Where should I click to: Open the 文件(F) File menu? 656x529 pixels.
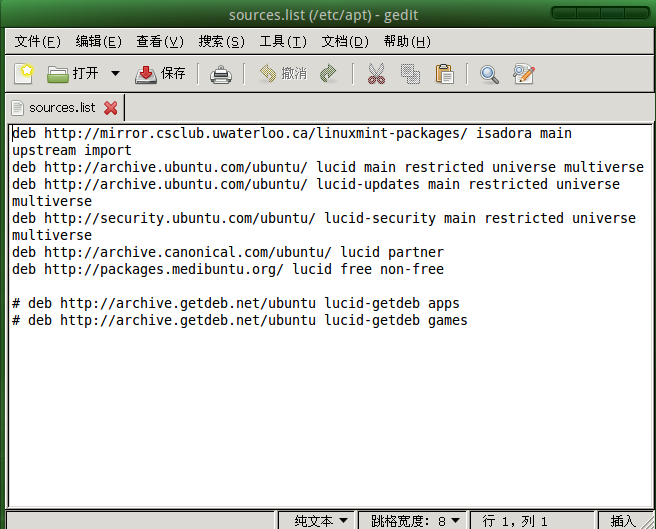point(38,41)
